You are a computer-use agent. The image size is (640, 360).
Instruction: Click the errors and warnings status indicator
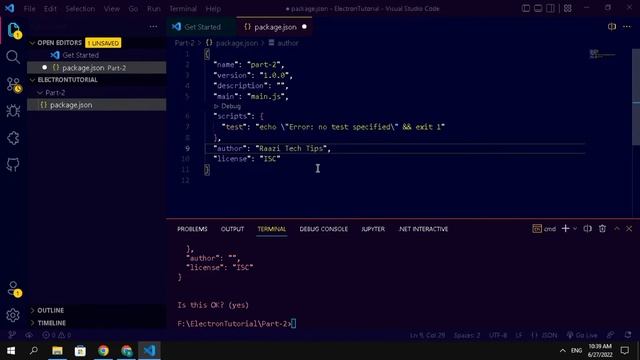(57, 335)
